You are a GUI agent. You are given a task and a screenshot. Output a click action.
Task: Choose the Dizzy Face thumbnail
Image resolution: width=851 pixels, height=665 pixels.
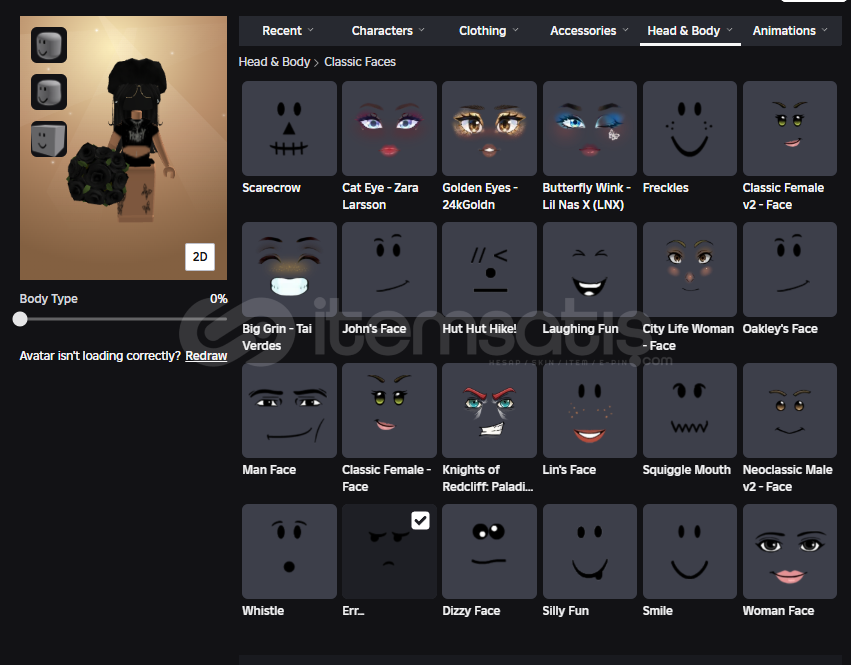[489, 552]
